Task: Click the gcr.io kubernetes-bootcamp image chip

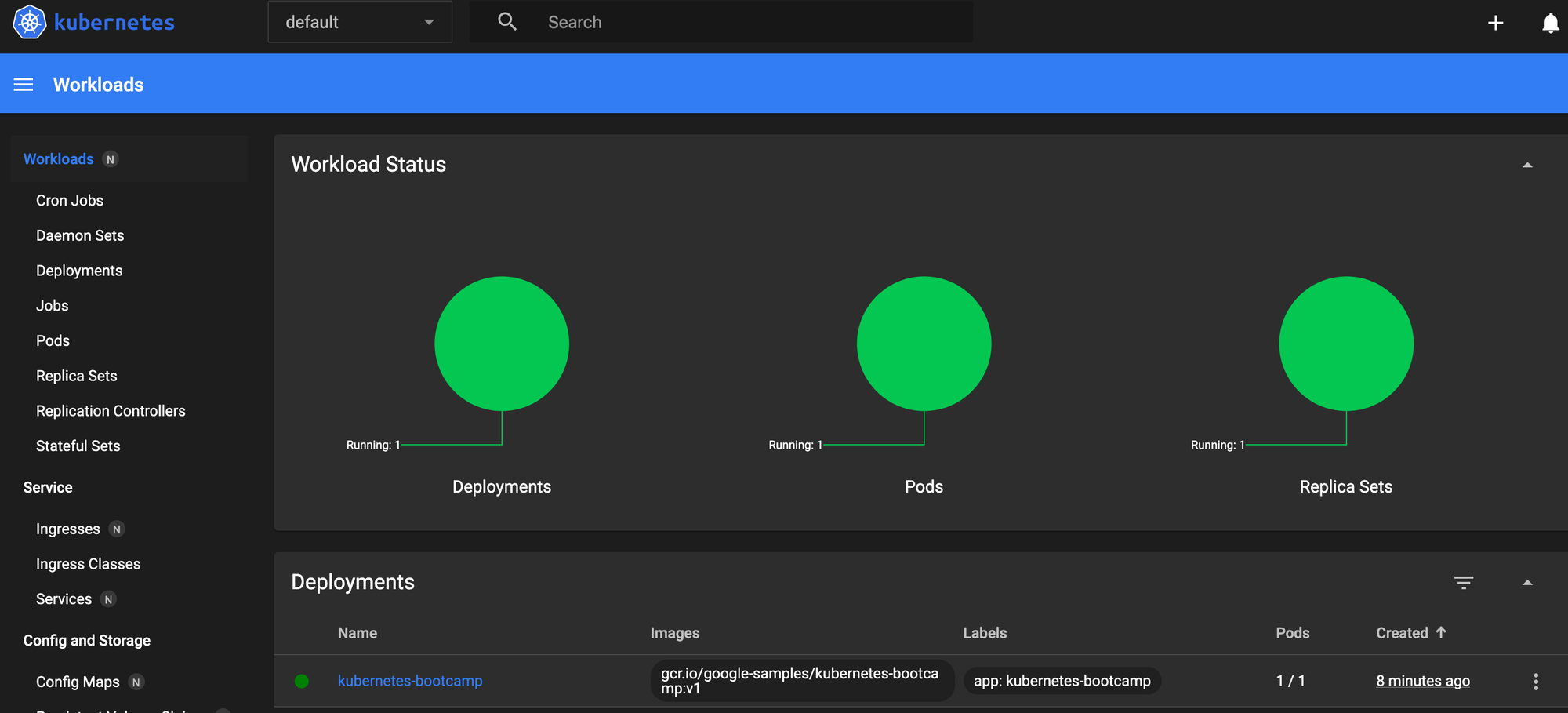Action: 801,681
